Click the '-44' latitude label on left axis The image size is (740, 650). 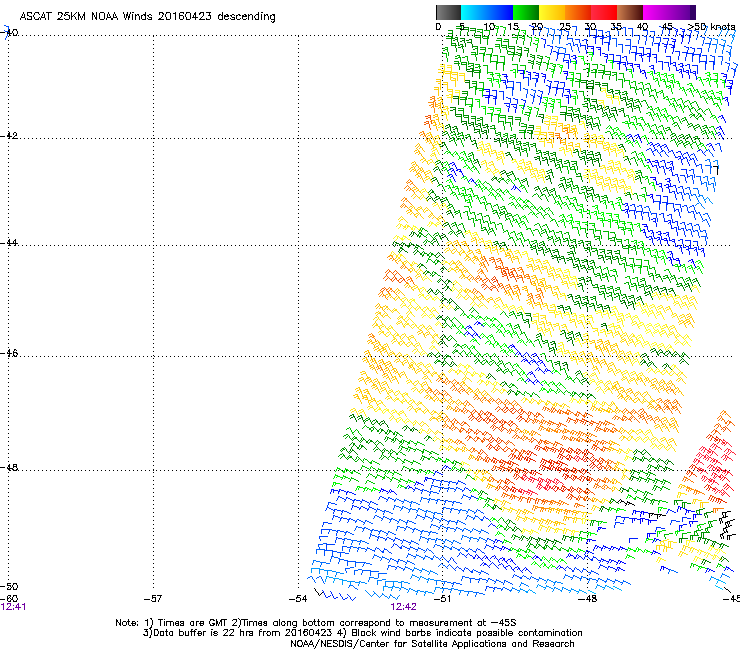coord(10,243)
